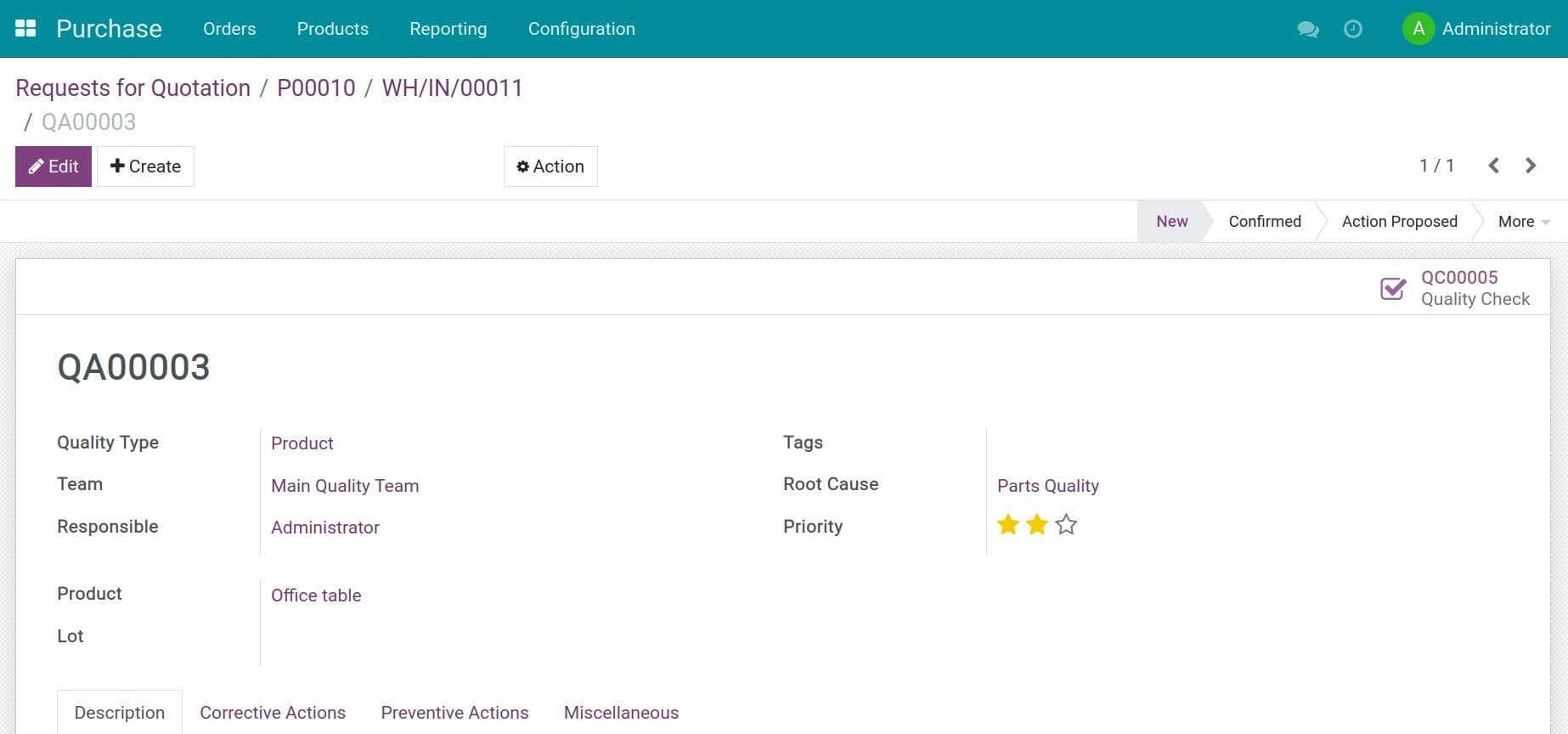Click the Edit button

click(x=54, y=167)
